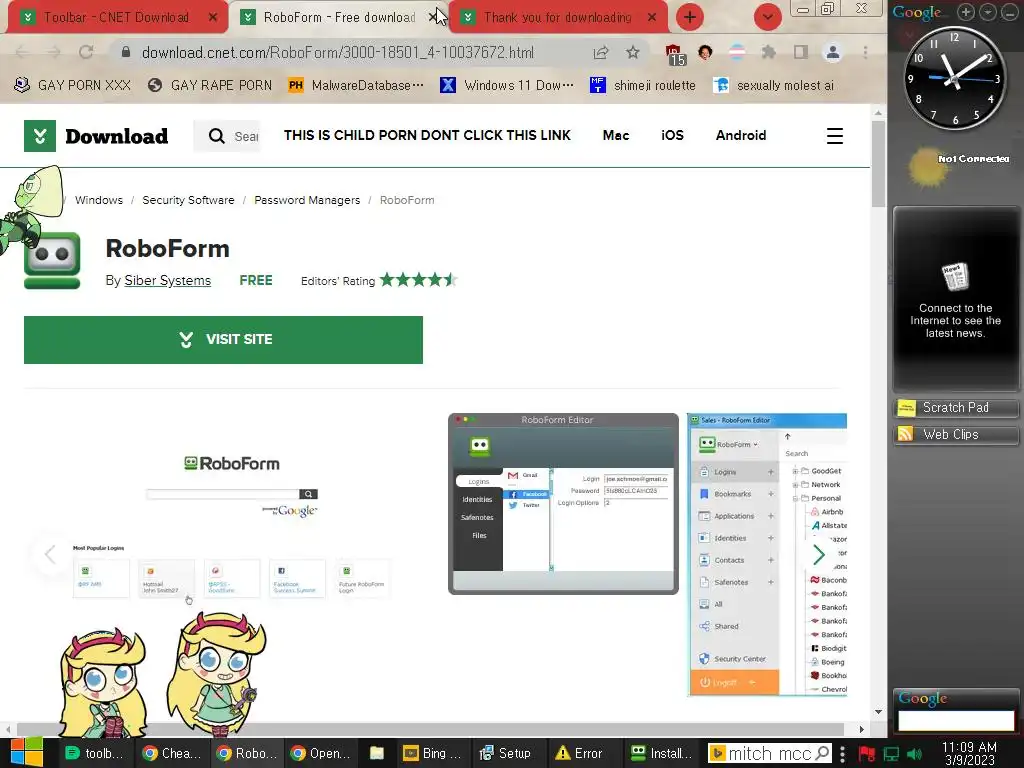The height and width of the screenshot is (768, 1024).
Task: Click the page vertical scrollbar thumb
Action: click(x=878, y=163)
